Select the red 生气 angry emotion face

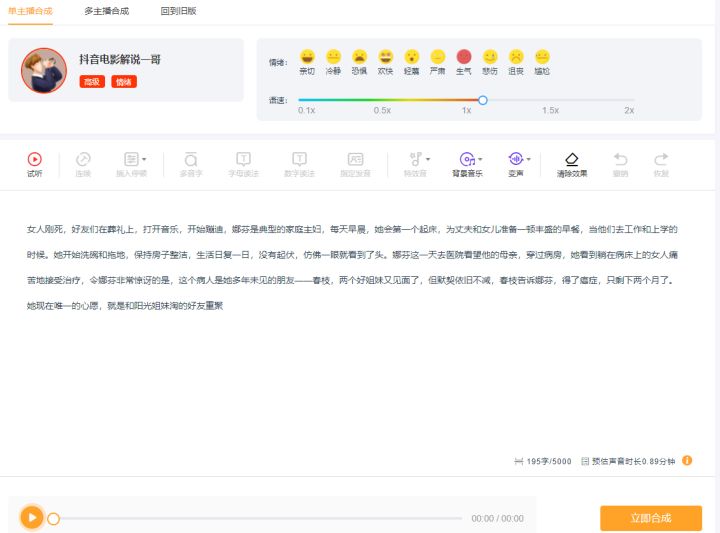point(464,57)
